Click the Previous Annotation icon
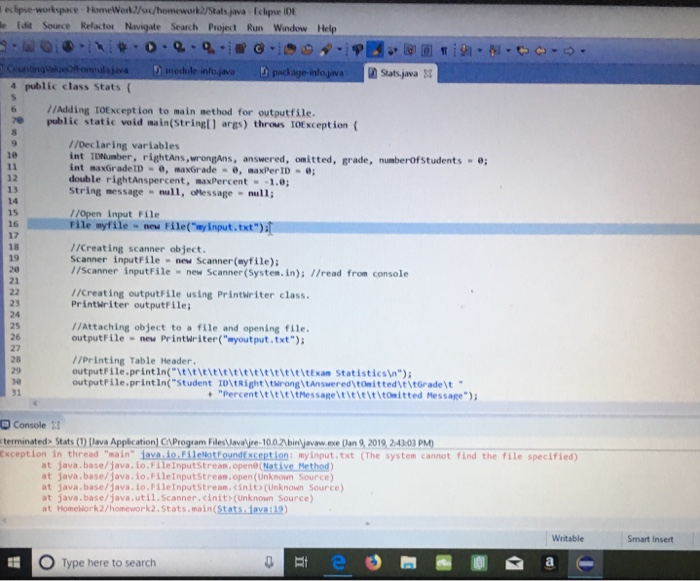The width and height of the screenshot is (700, 581). pyautogui.click(x=494, y=50)
